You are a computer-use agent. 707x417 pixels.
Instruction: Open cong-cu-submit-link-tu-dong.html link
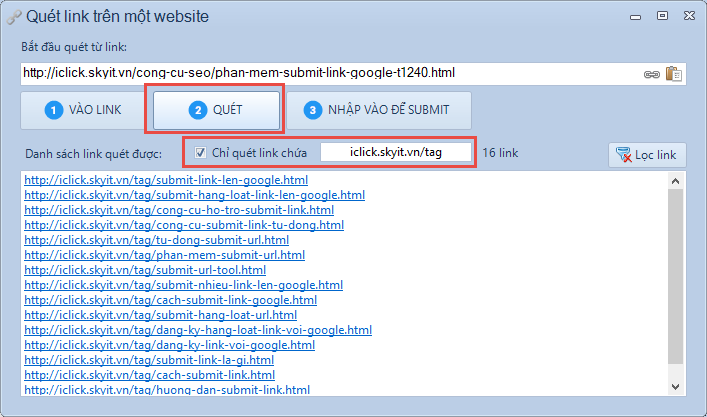[184, 225]
